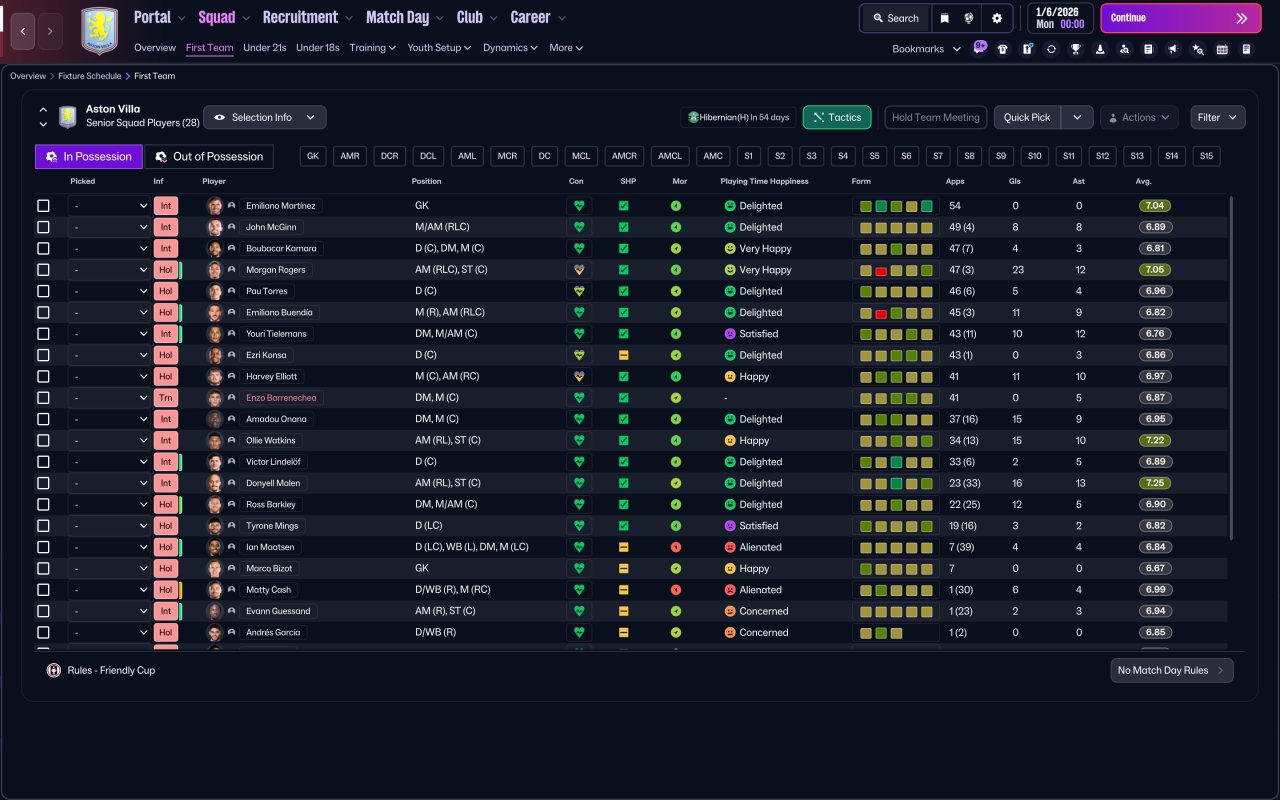1280x800 pixels.
Task: Click the Quick Pick button
Action: click(x=1027, y=117)
